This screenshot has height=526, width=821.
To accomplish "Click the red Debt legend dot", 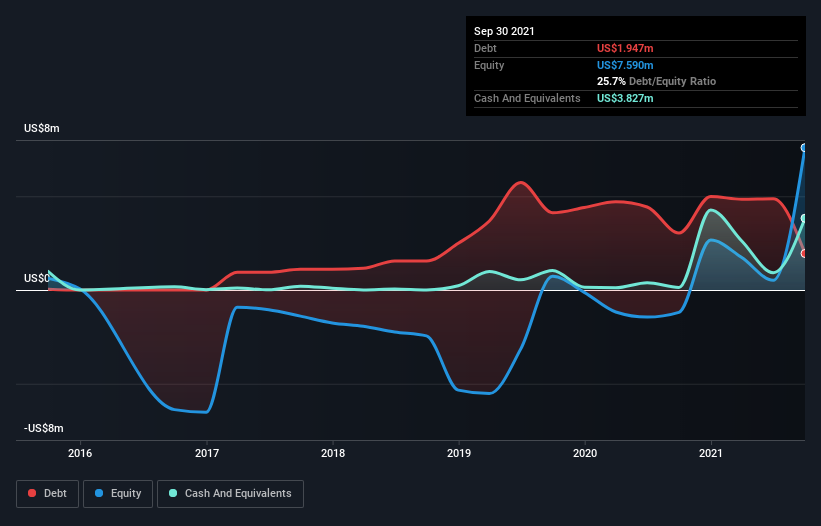I will [32, 493].
